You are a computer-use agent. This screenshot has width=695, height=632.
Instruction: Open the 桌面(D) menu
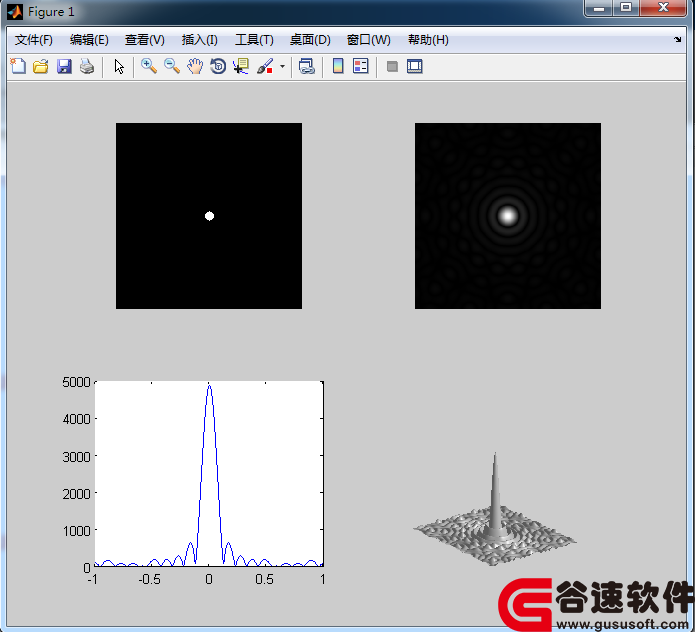310,40
